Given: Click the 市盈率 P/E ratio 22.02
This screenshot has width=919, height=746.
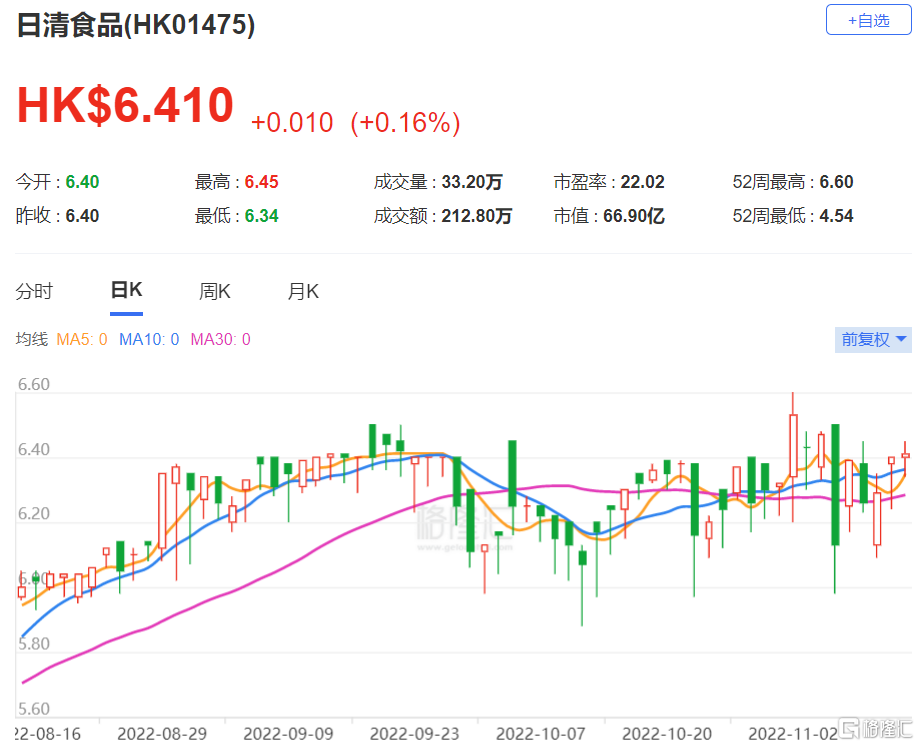Looking at the screenshot, I should point(642,182).
